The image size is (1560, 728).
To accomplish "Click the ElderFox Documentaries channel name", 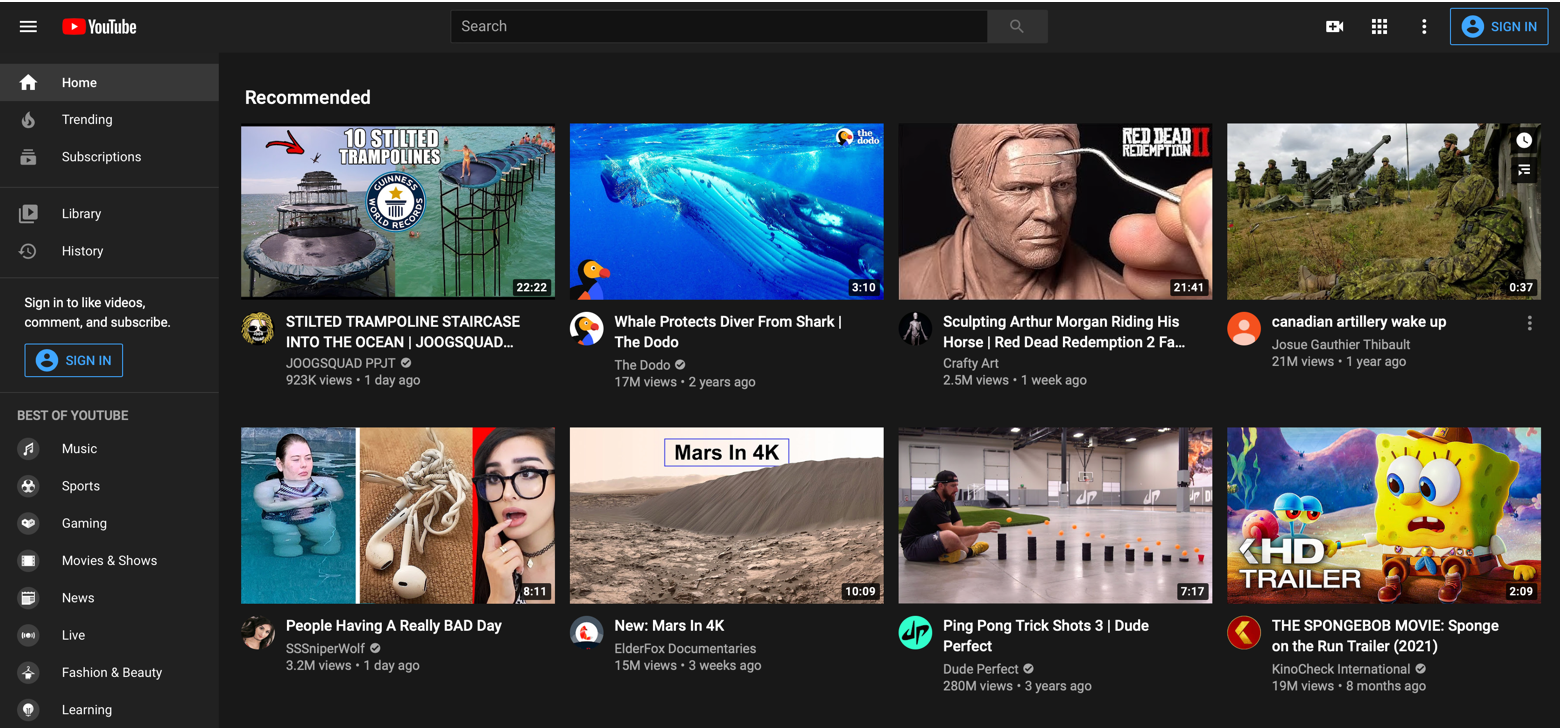I will tap(685, 649).
